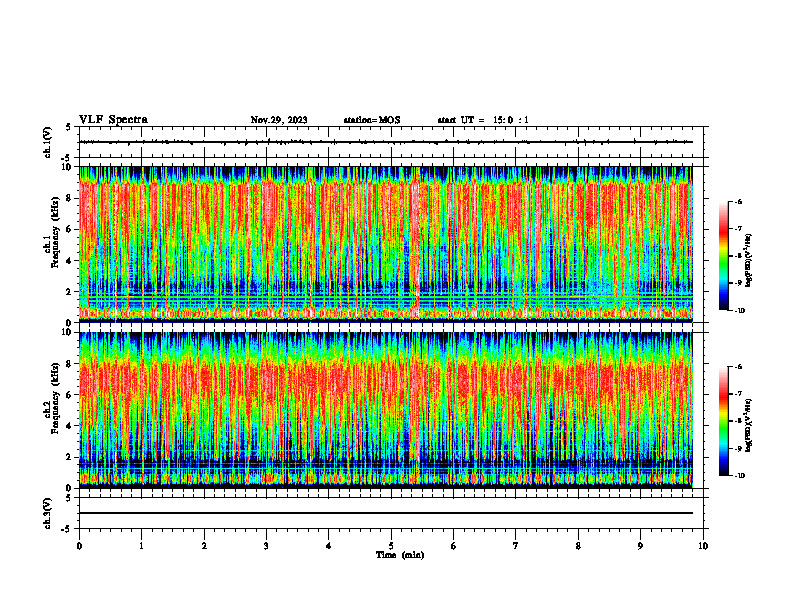
Task: Click the time-axis tick label "10"
Action: coord(703,546)
